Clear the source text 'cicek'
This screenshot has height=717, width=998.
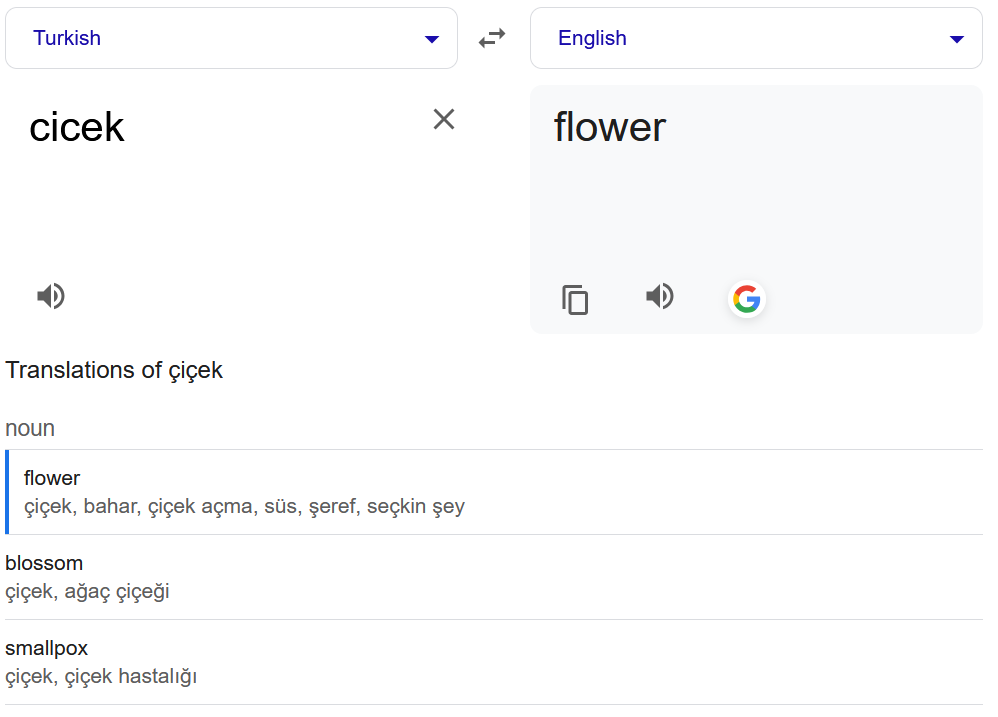[443, 120]
